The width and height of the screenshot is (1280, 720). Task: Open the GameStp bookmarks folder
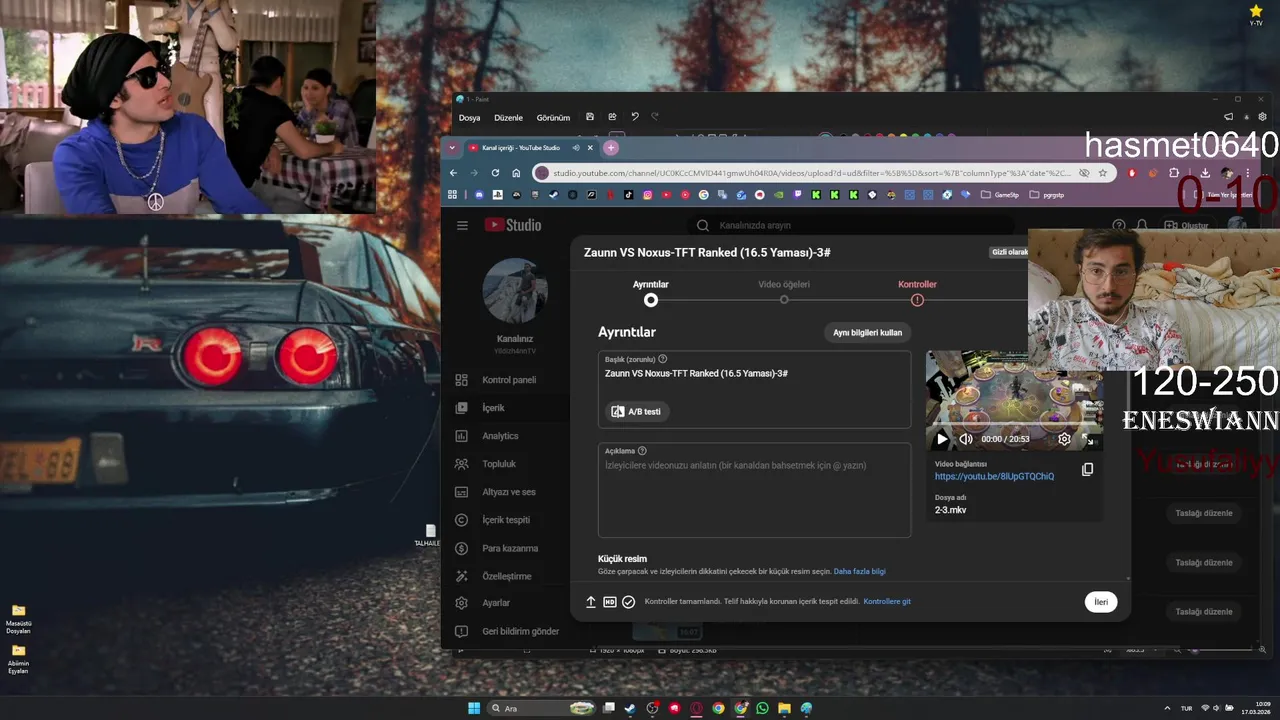[x=1000, y=195]
